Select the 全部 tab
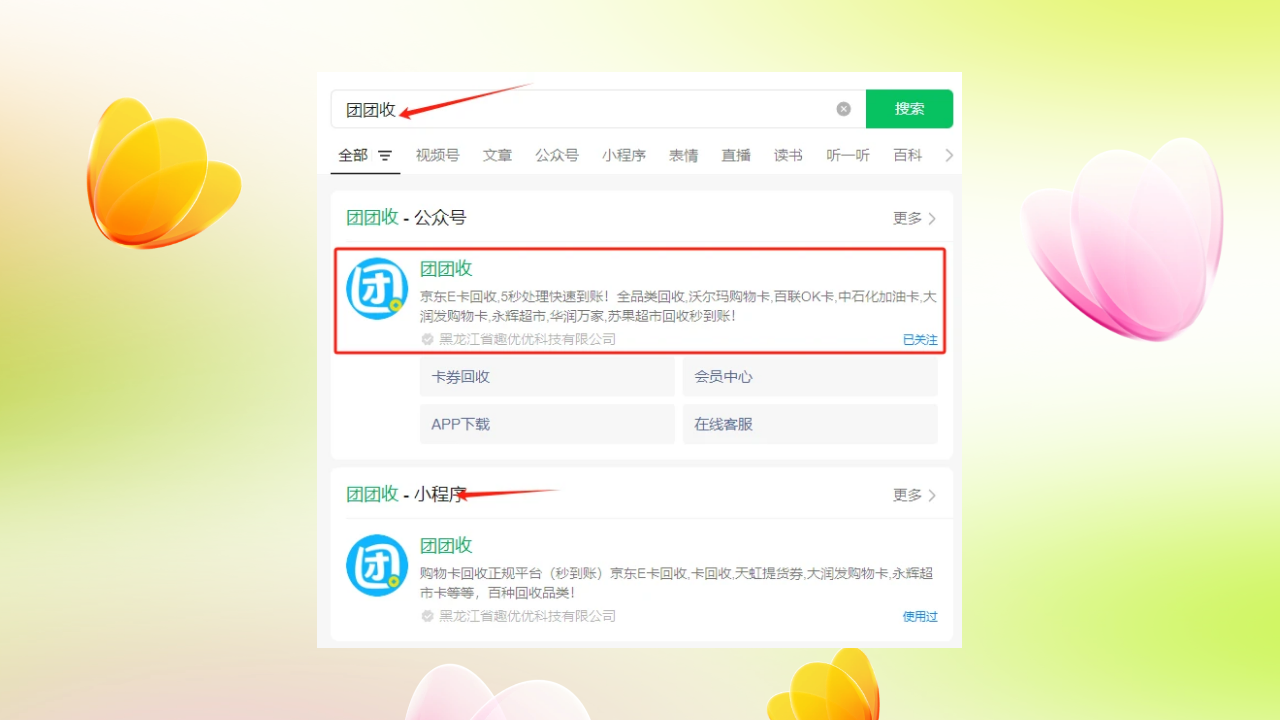This screenshot has width=1280, height=720. pyautogui.click(x=353, y=155)
